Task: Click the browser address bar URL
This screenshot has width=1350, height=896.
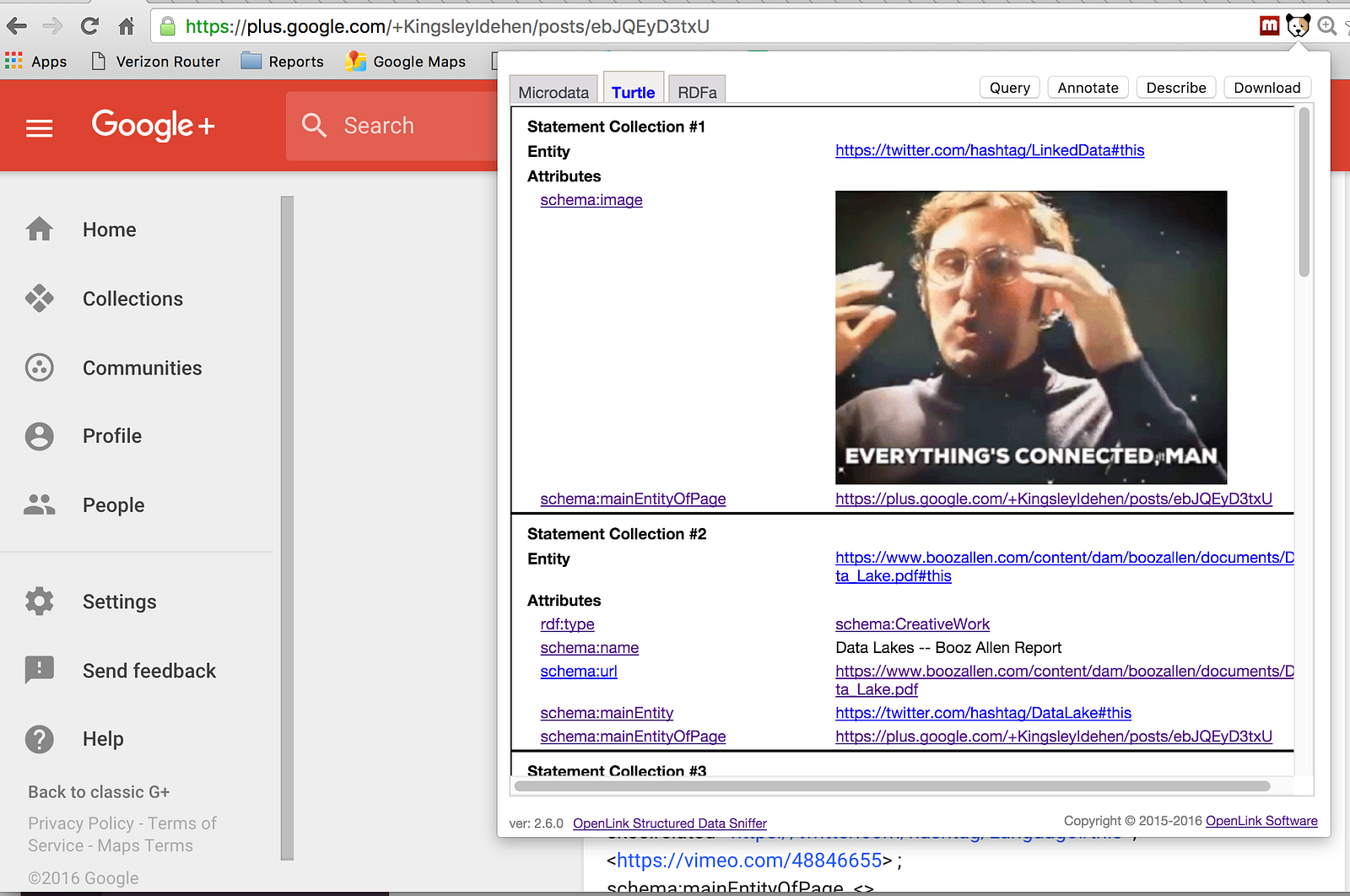Action: pyautogui.click(x=447, y=26)
